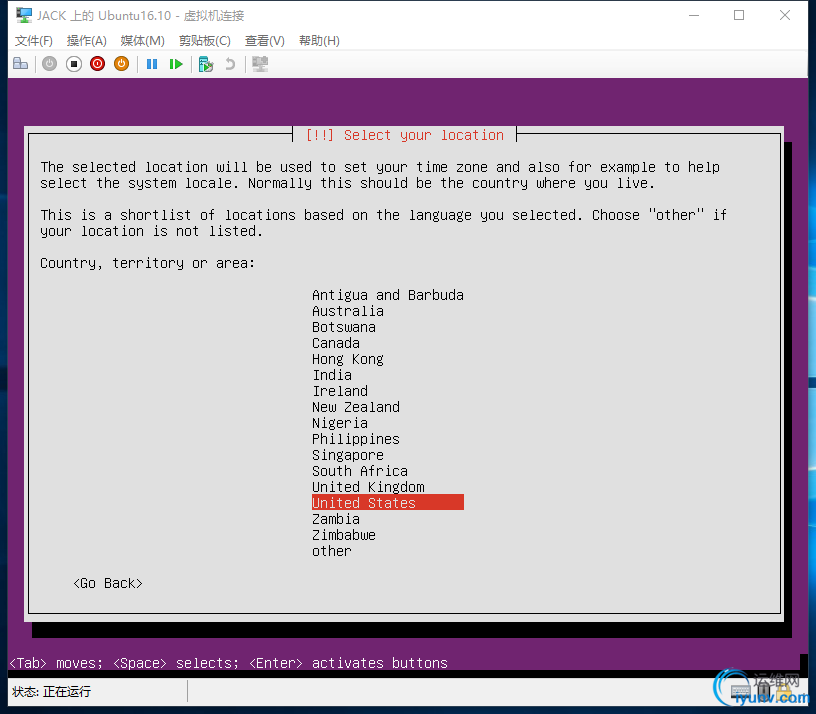Create a checkpoint with the toolbar icon
This screenshot has height=714, width=816.
coord(206,64)
